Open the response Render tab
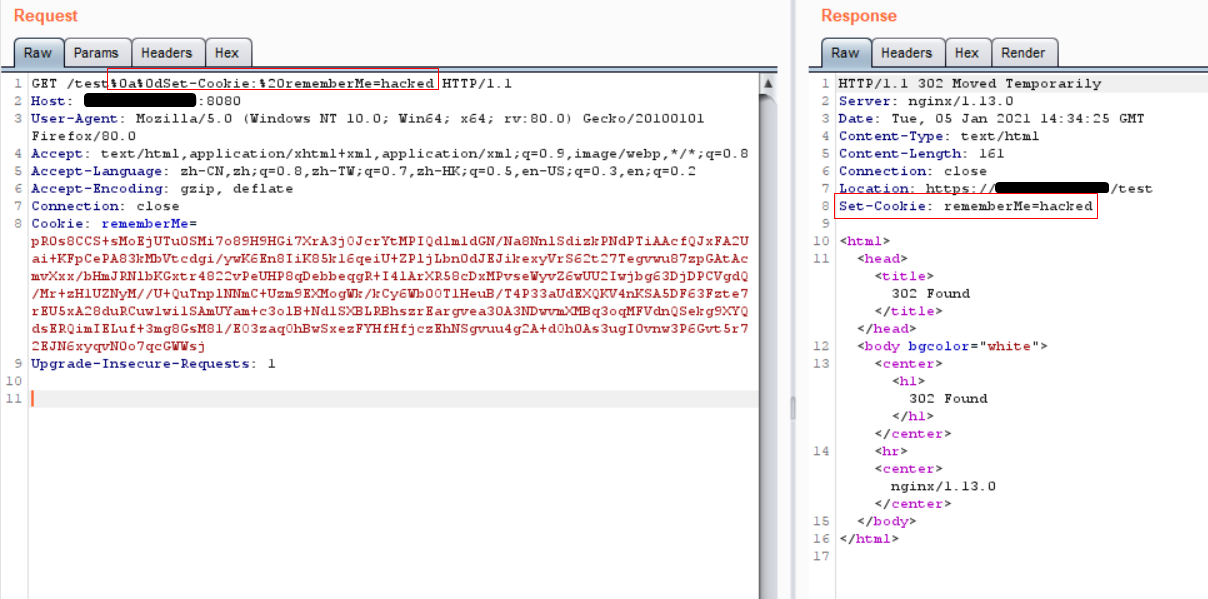This screenshot has width=1208, height=599. 1022,53
